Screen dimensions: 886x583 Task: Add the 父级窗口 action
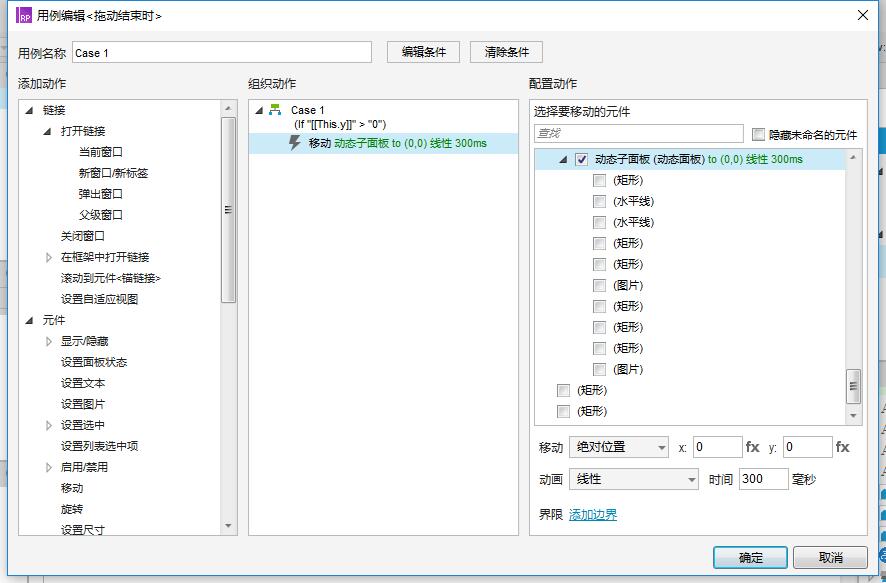tap(101, 215)
